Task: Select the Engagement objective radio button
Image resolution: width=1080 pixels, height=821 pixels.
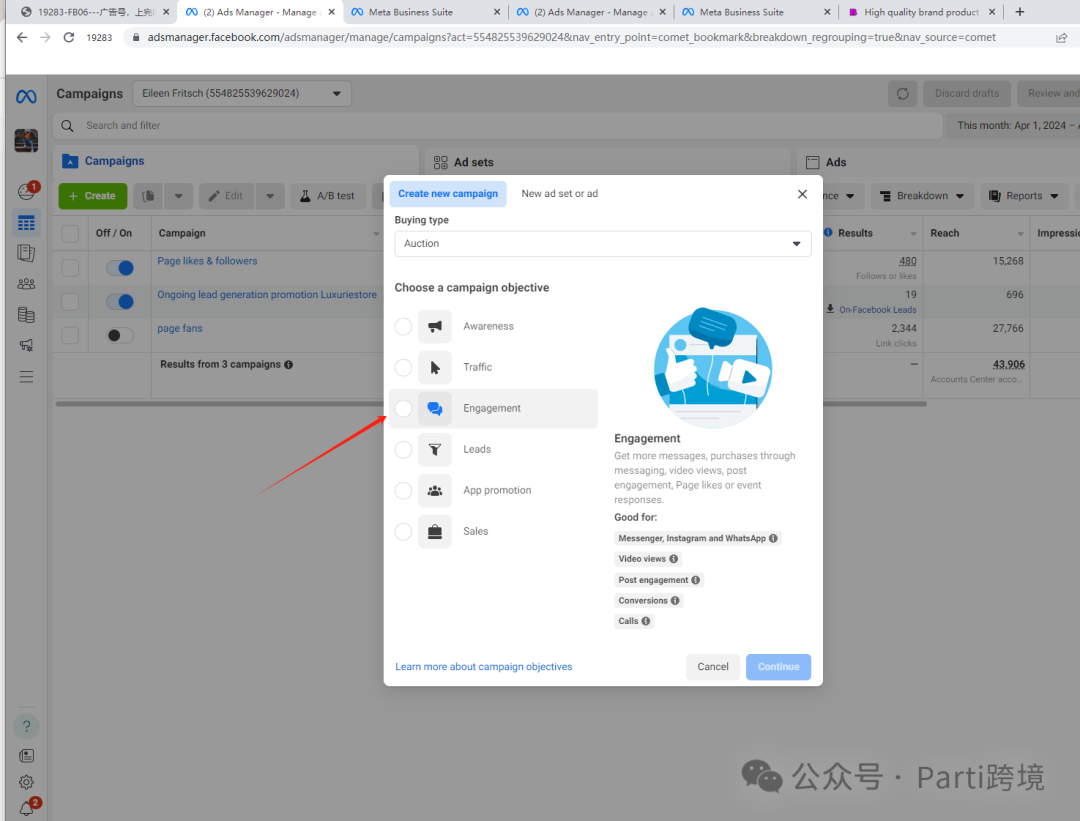Action: (x=403, y=408)
